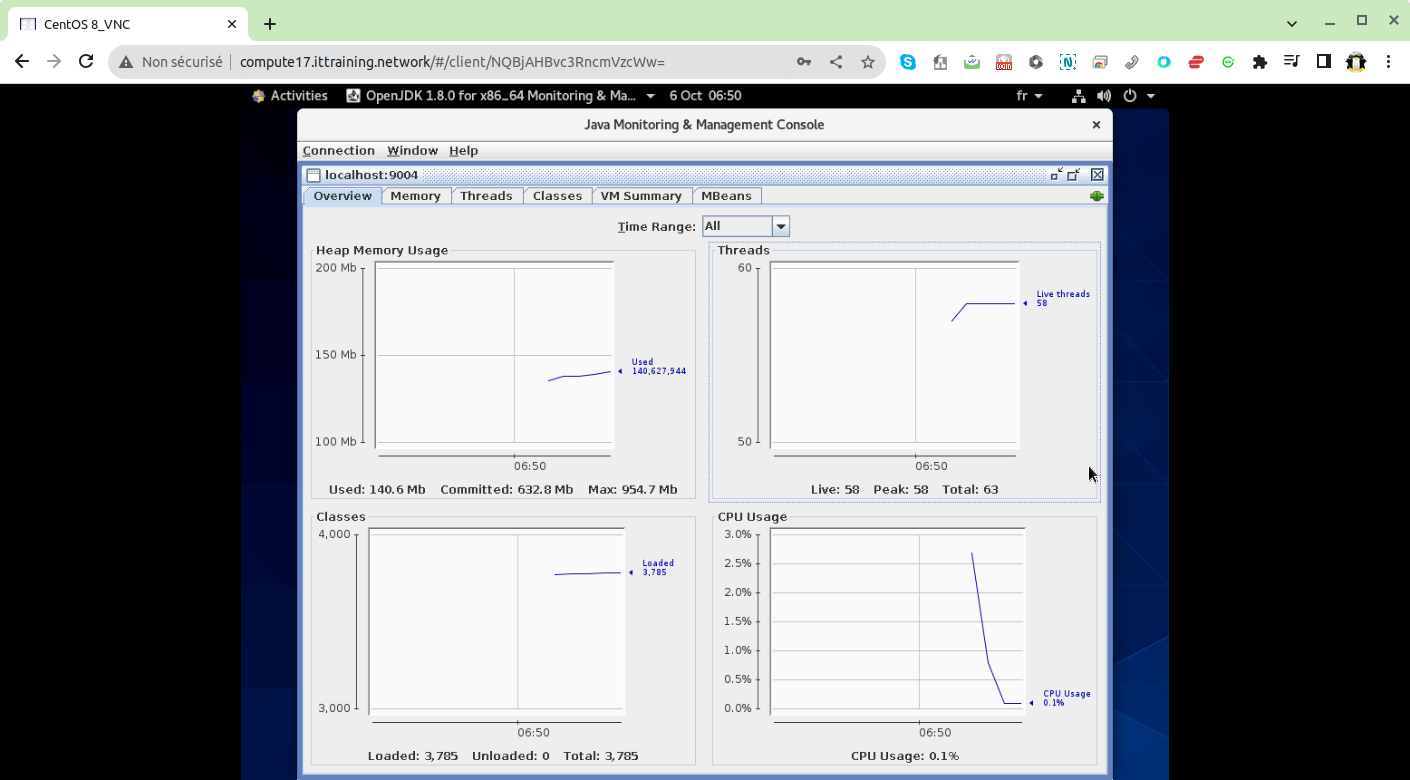The width and height of the screenshot is (1410, 780).
Task: Open the browser profile avatar
Action: tap(1356, 62)
